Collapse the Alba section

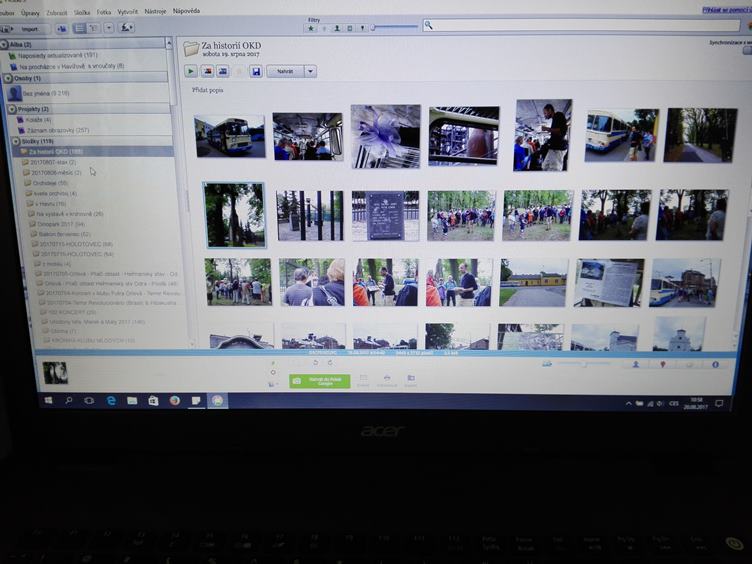tap(4, 45)
